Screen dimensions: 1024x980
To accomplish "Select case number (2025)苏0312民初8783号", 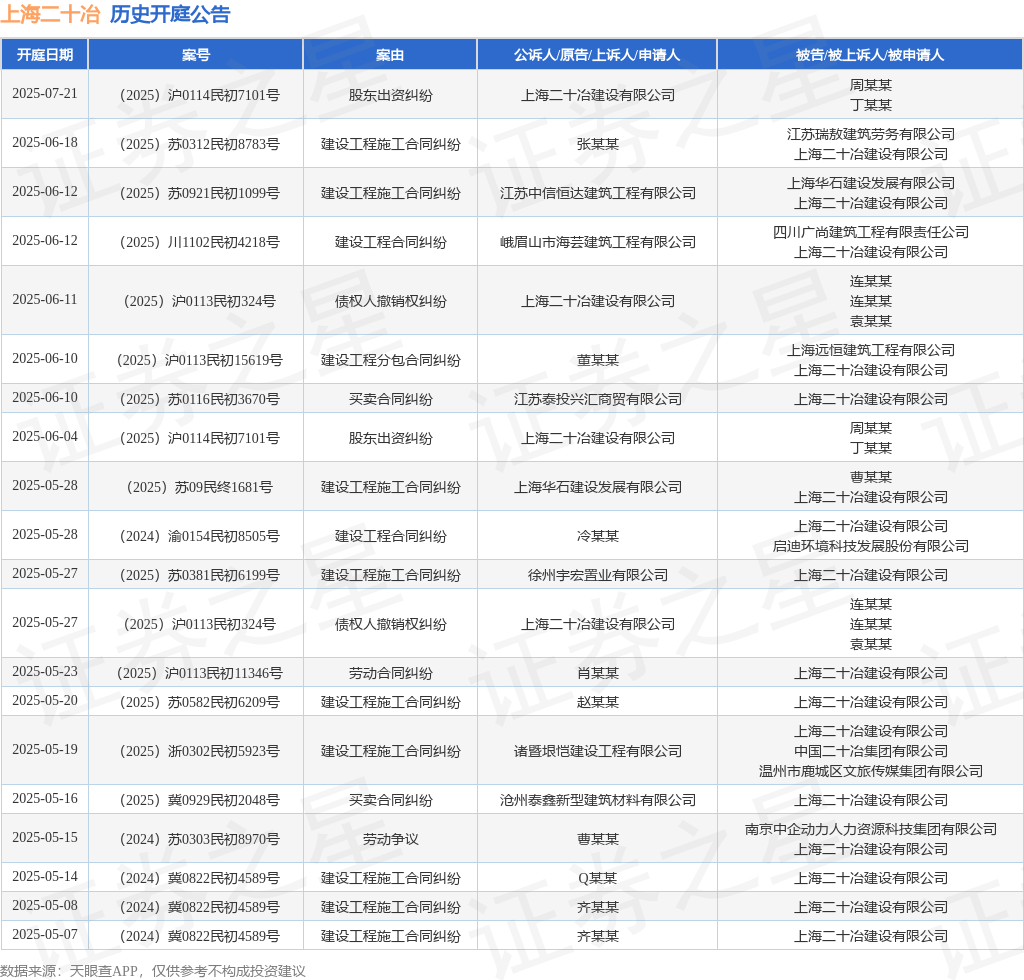I will 199,144.
